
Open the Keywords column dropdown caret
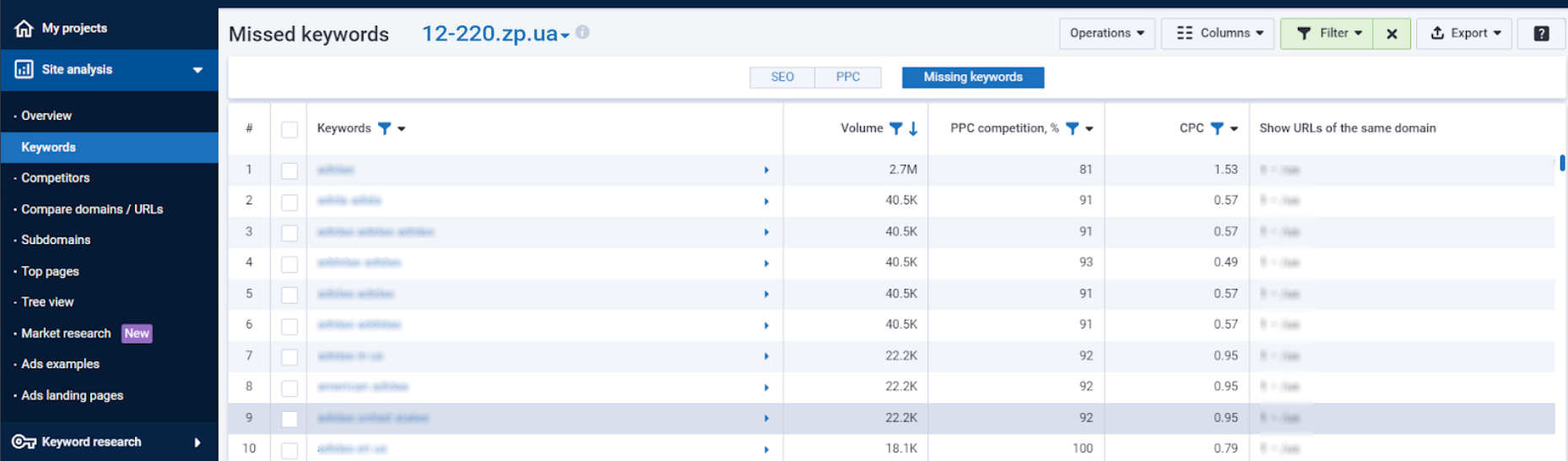pos(402,129)
